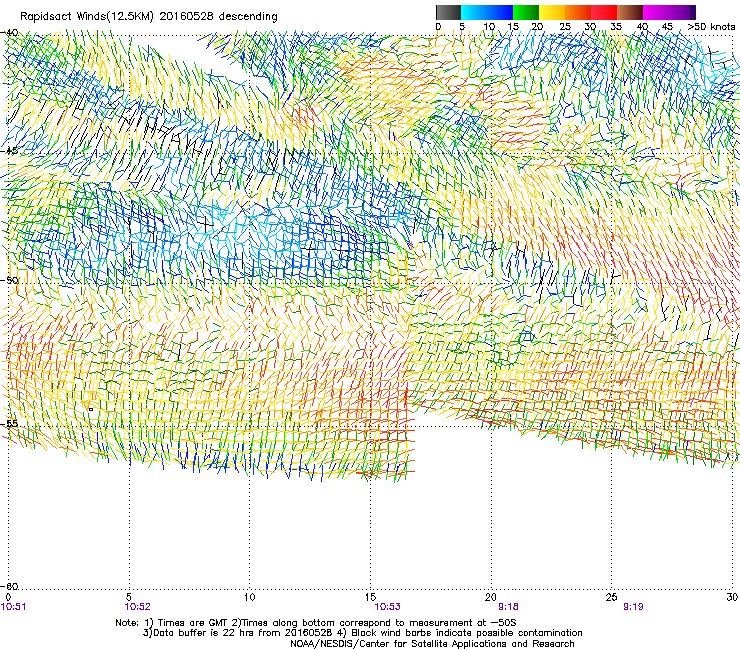
Task: Click the '-50' latitude axis label
Action: pos(10,280)
